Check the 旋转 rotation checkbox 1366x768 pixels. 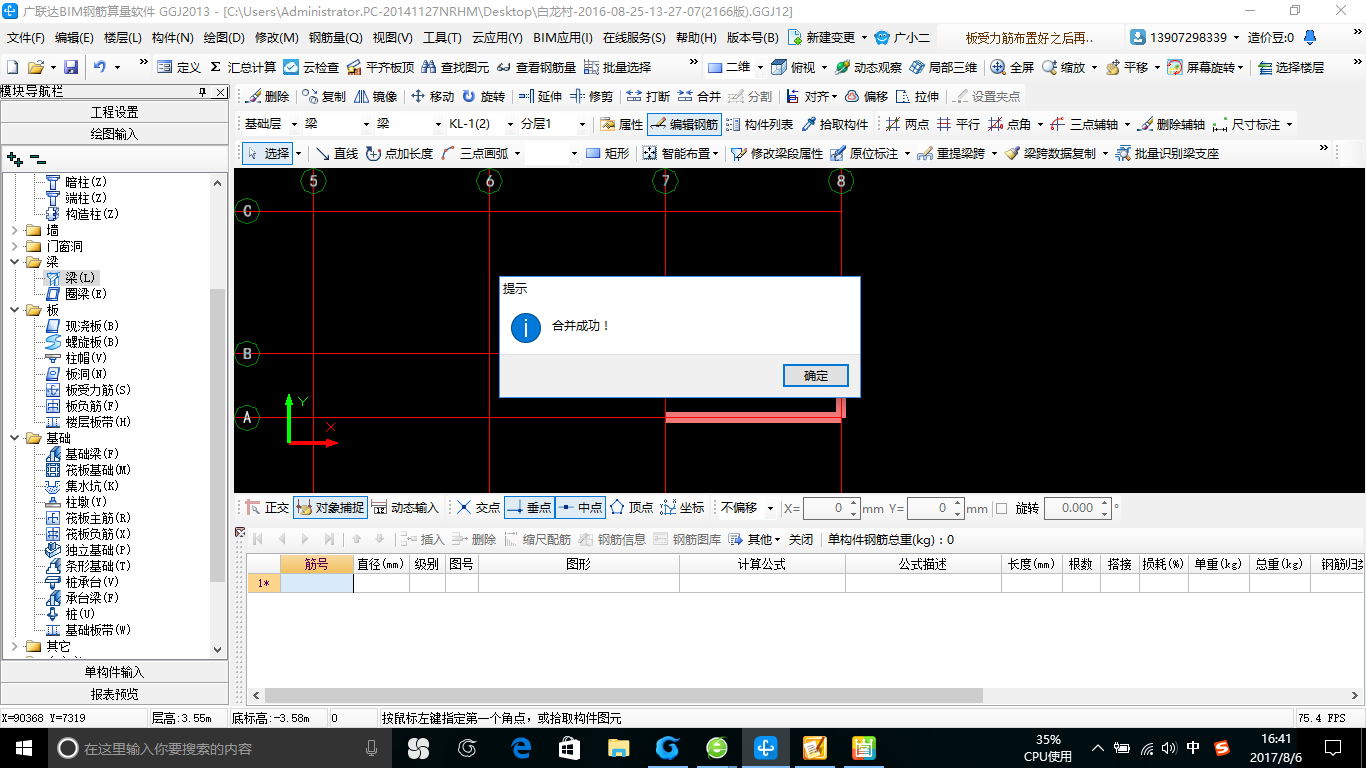[x=1002, y=508]
